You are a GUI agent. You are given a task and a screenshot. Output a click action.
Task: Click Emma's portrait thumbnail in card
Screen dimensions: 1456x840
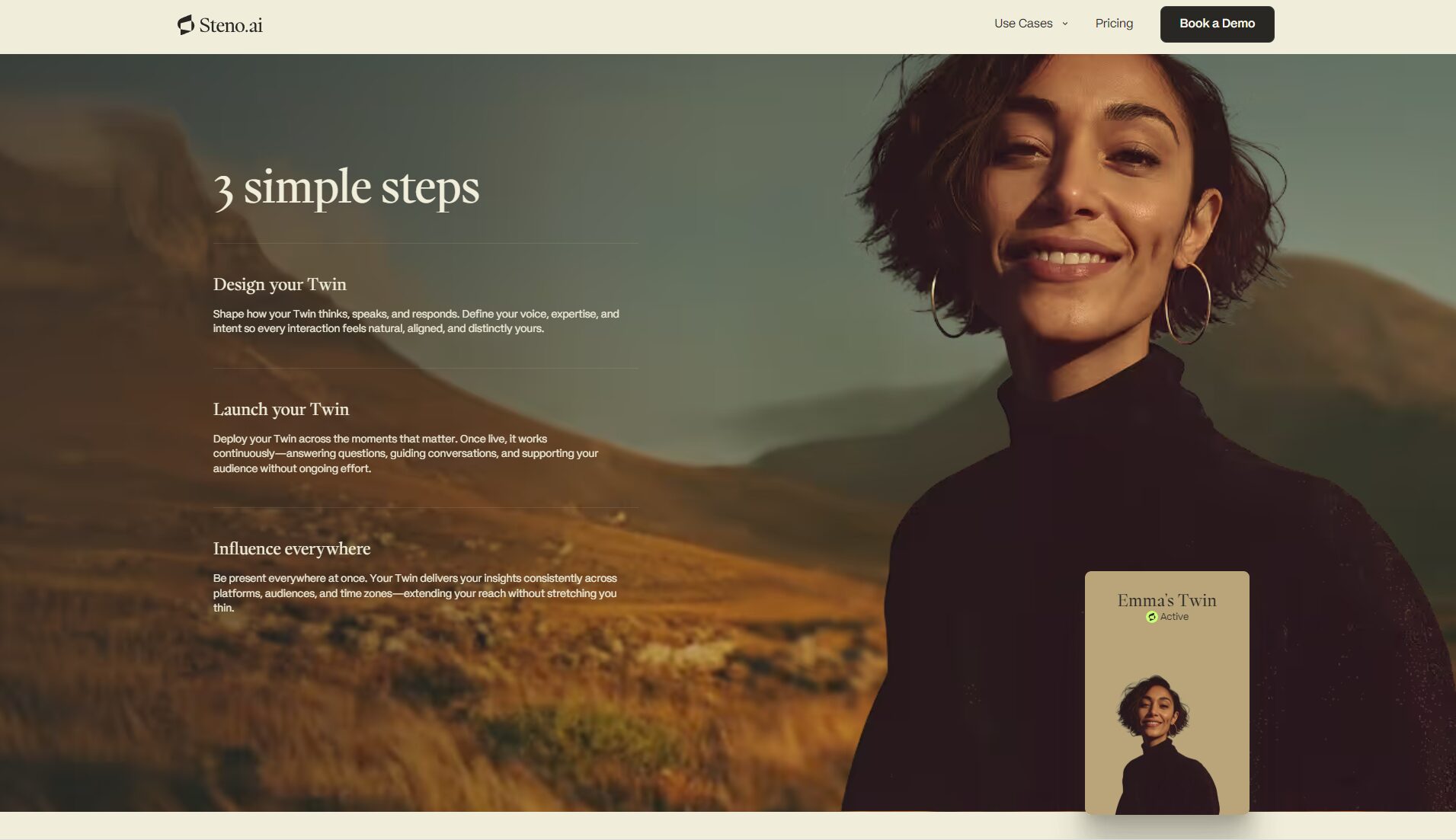point(1166,744)
